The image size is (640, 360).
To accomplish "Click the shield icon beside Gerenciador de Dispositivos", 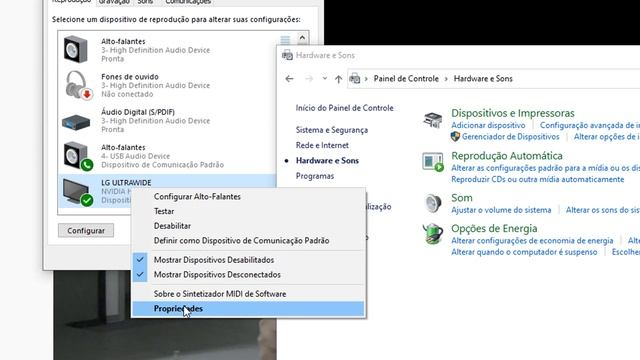I will tap(455, 136).
